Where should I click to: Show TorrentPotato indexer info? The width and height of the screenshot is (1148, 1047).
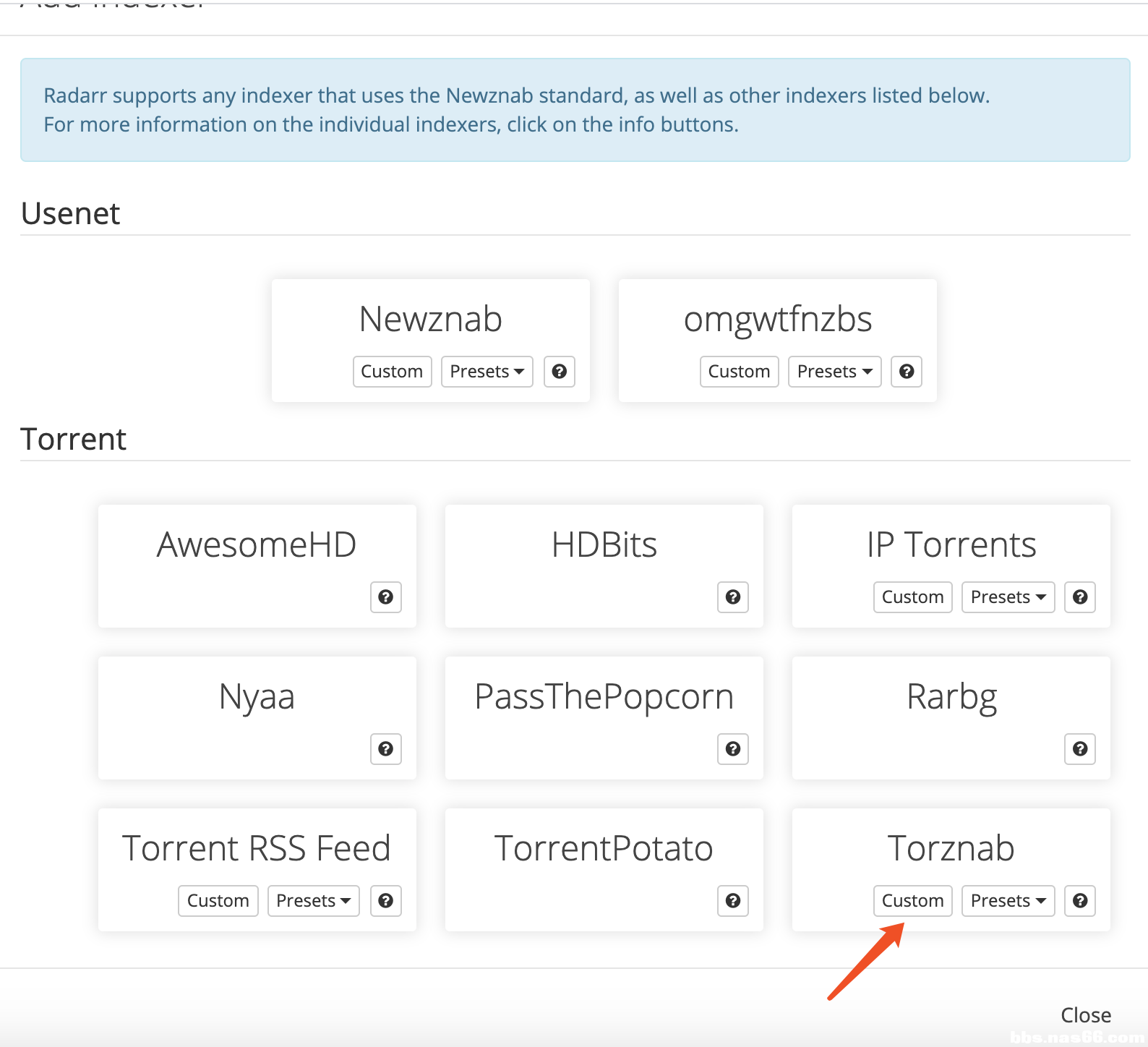click(x=733, y=901)
